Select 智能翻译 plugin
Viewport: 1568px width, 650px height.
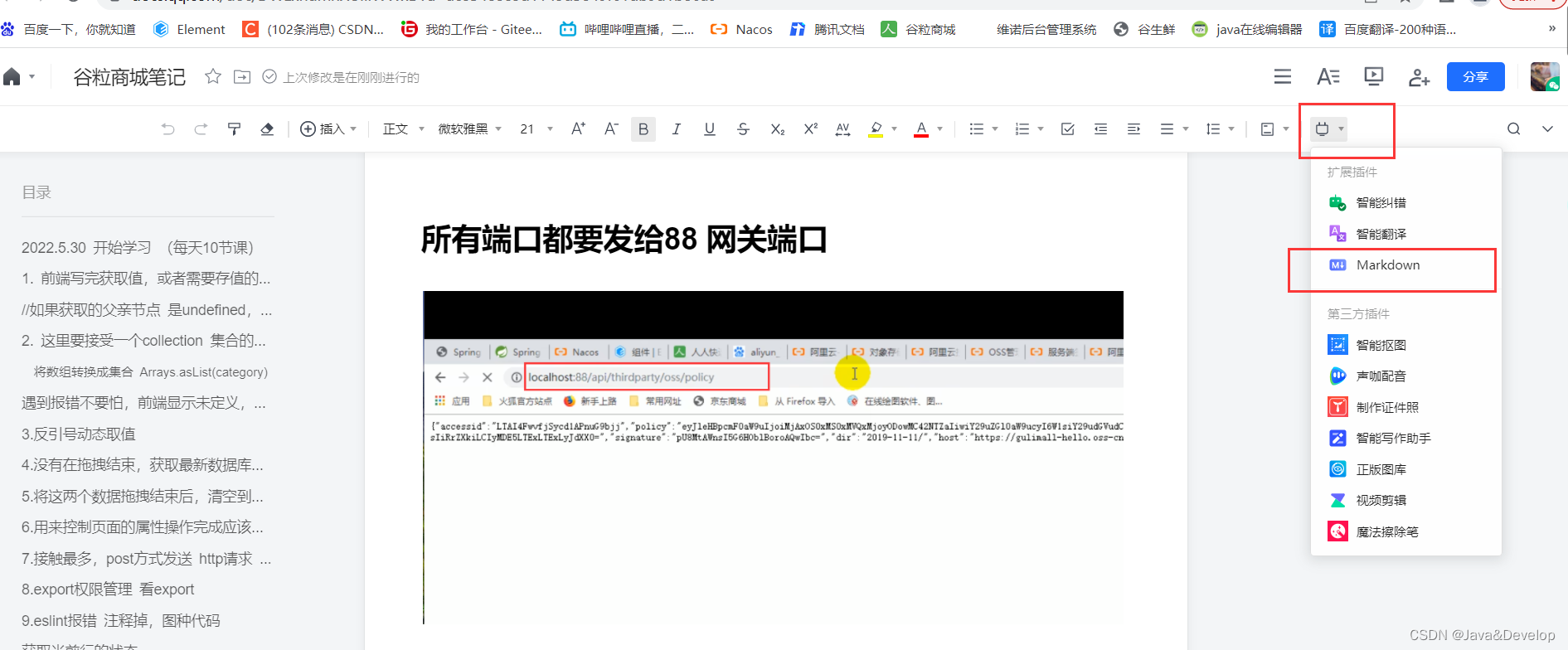pyautogui.click(x=1406, y=234)
